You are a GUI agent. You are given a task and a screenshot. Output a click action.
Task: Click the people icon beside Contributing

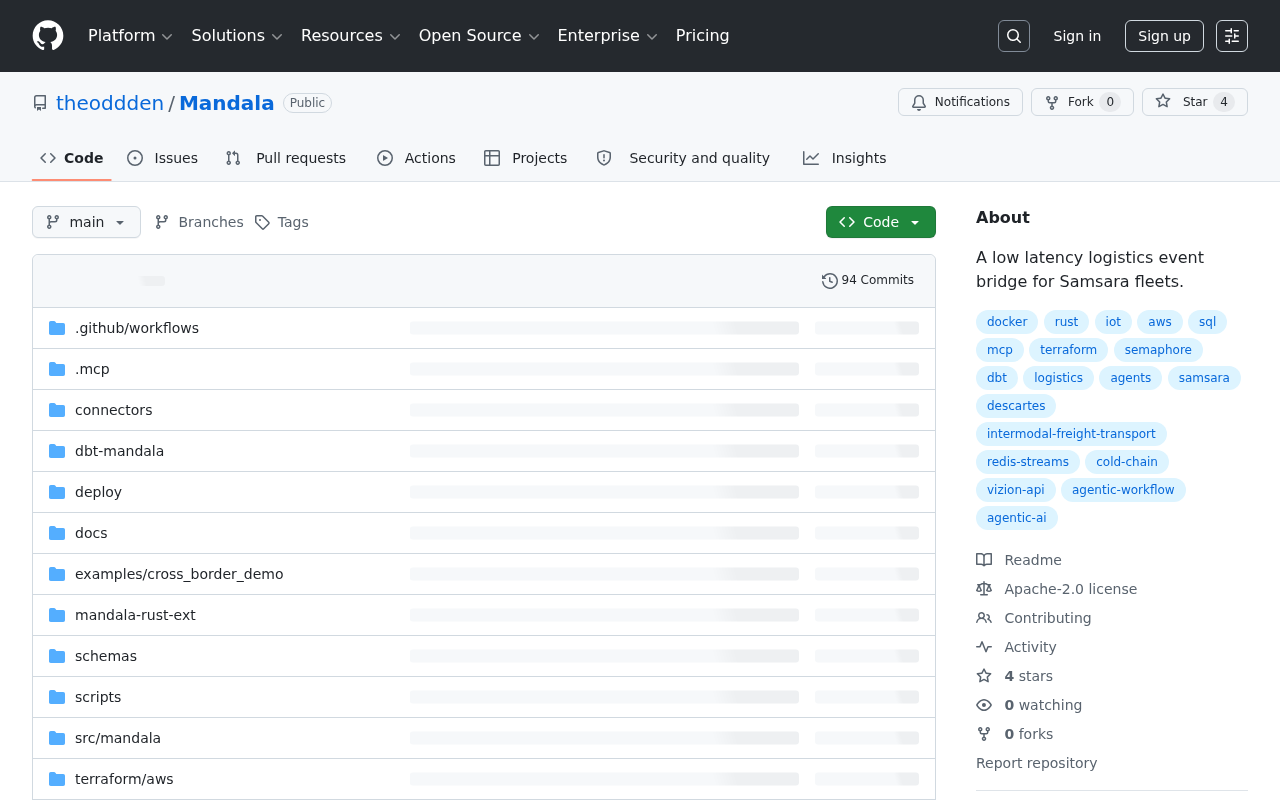[984, 618]
